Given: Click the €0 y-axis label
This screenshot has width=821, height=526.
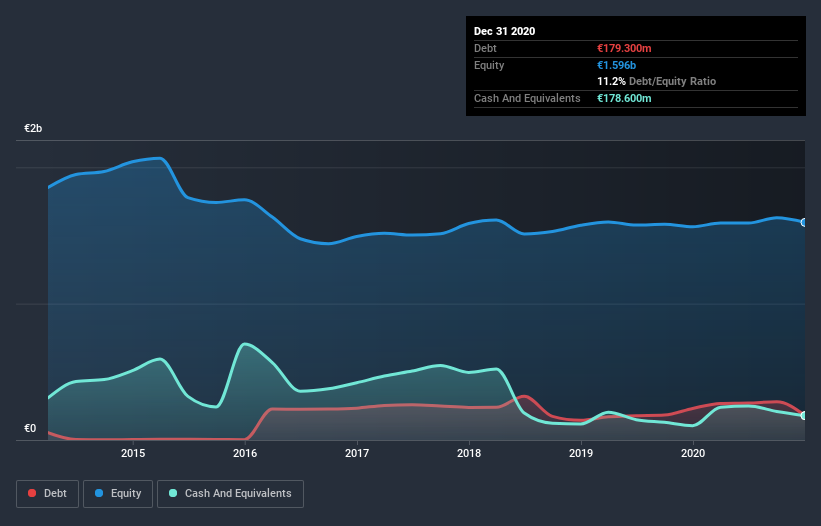Looking at the screenshot, I should [30, 429].
